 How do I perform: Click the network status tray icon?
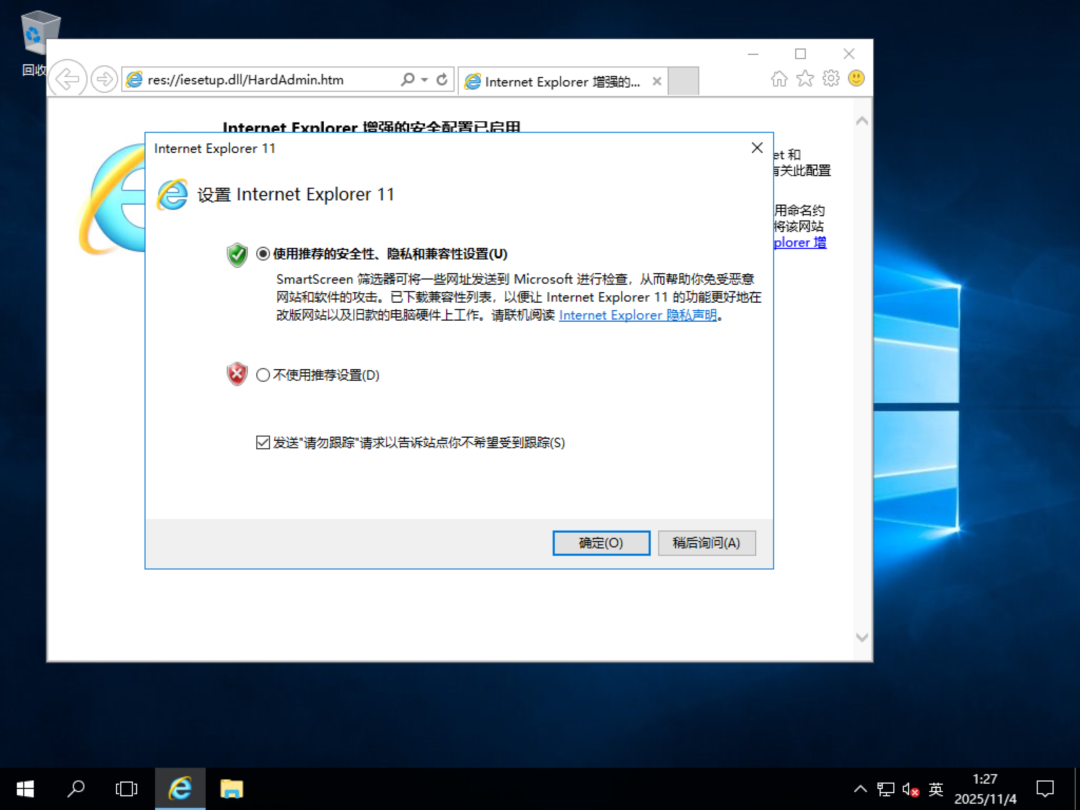(886, 789)
